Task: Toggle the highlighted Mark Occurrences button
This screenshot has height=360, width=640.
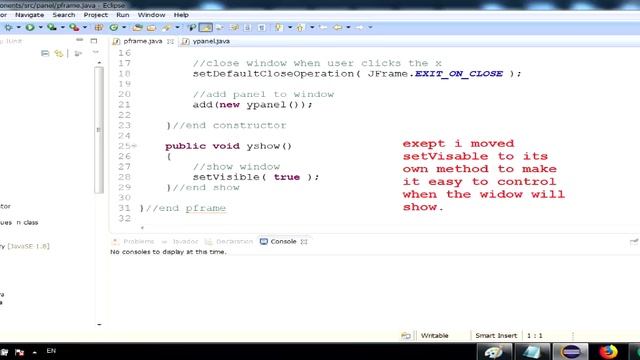Action: pyautogui.click(x=206, y=27)
